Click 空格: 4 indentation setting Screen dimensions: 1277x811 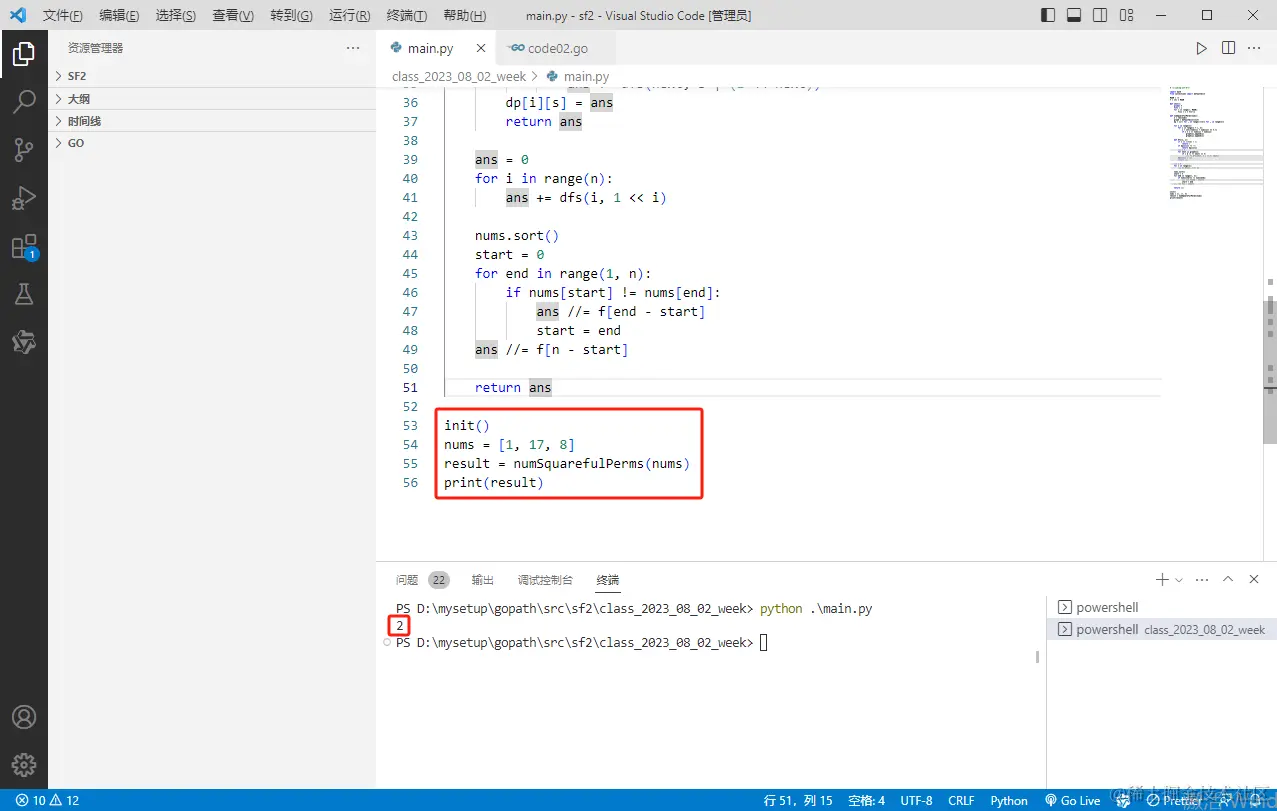point(866,800)
